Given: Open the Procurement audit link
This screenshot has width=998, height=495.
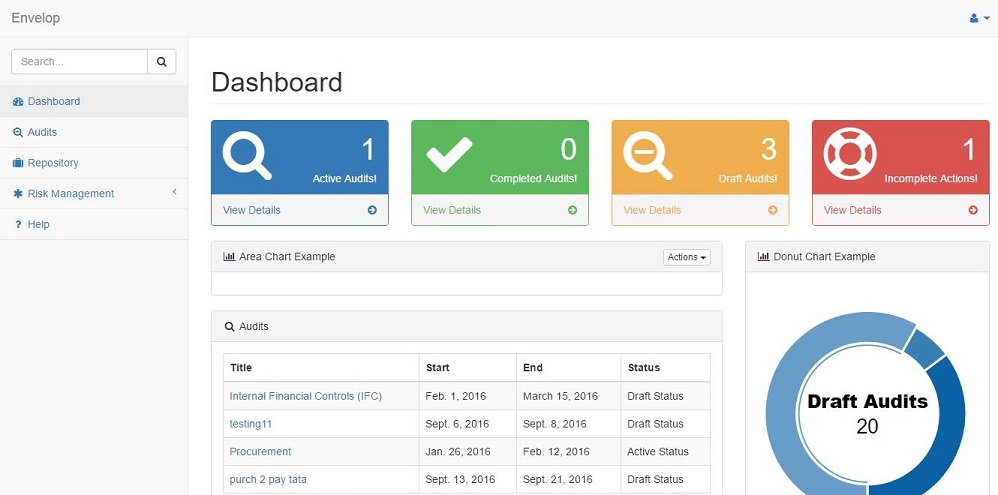Looking at the screenshot, I should [260, 452].
